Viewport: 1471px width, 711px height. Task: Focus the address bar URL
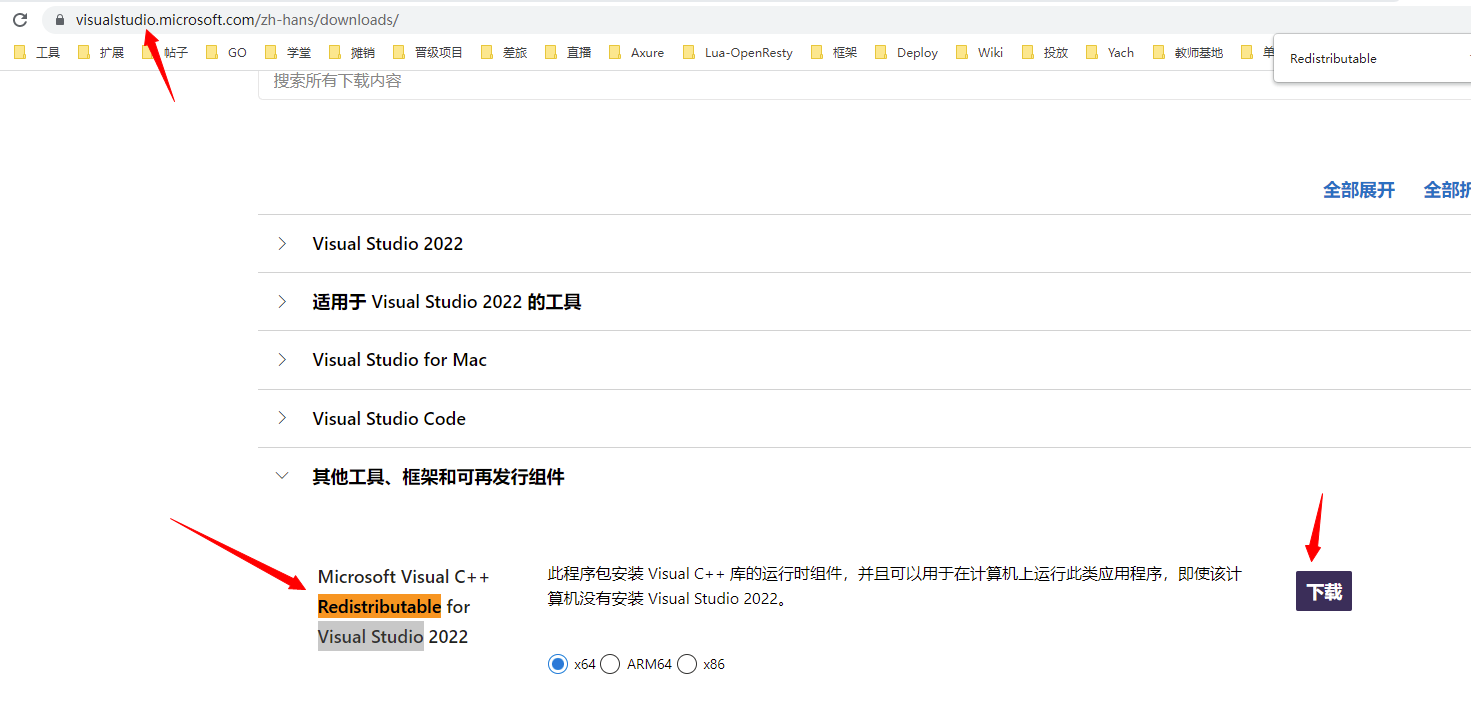237,20
